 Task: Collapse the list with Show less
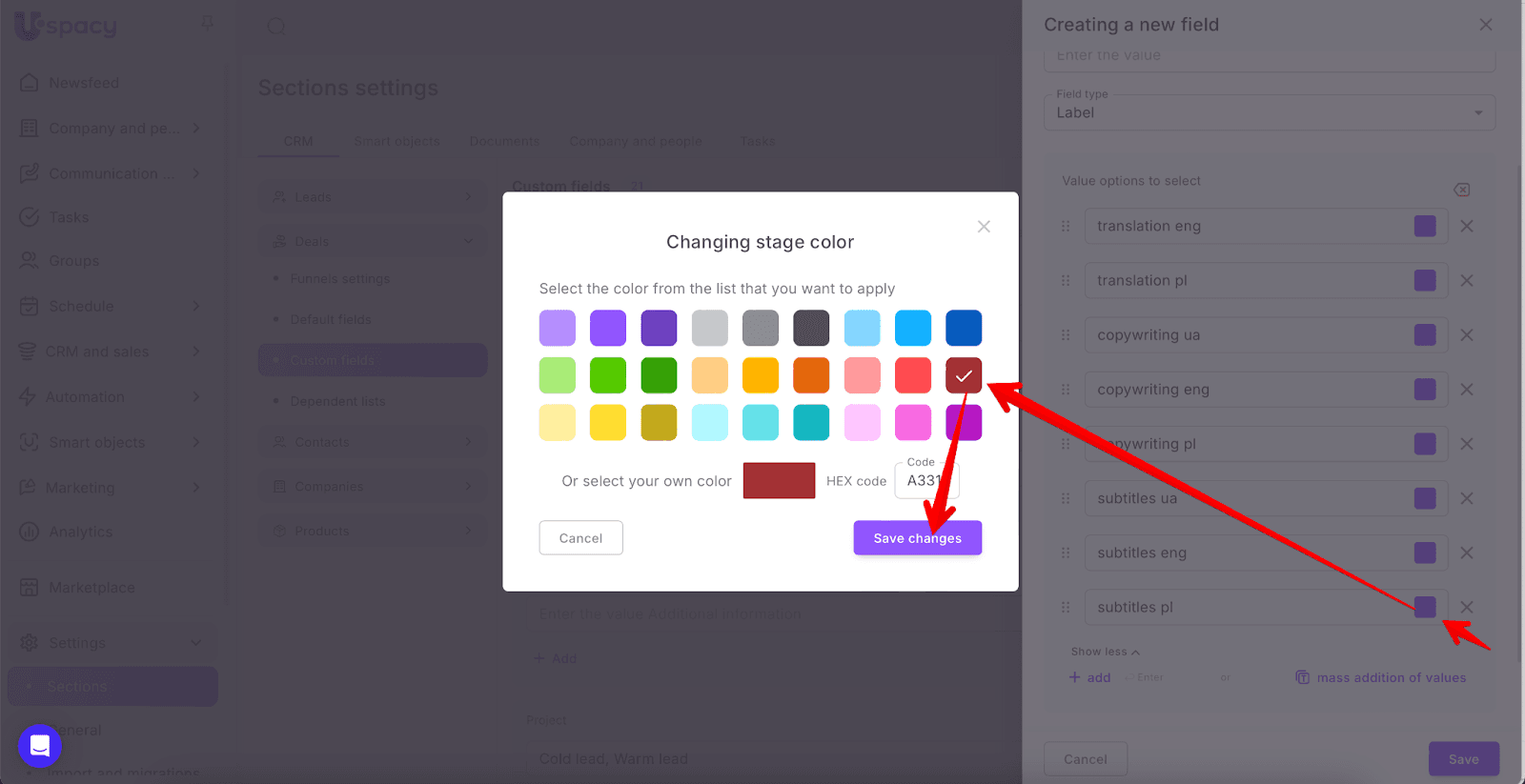[x=1105, y=652]
